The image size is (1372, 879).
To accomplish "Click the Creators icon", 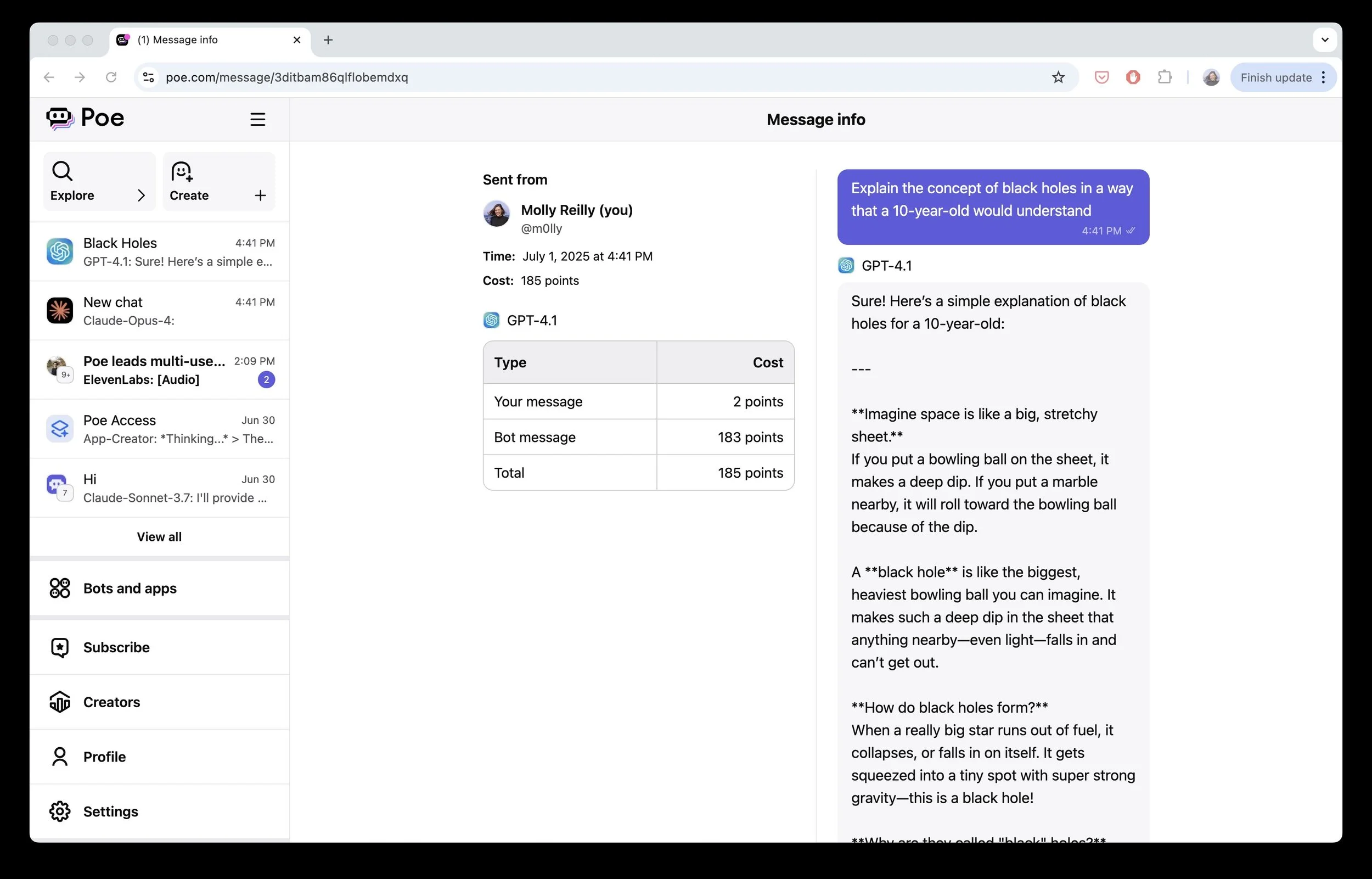I will tap(59, 702).
